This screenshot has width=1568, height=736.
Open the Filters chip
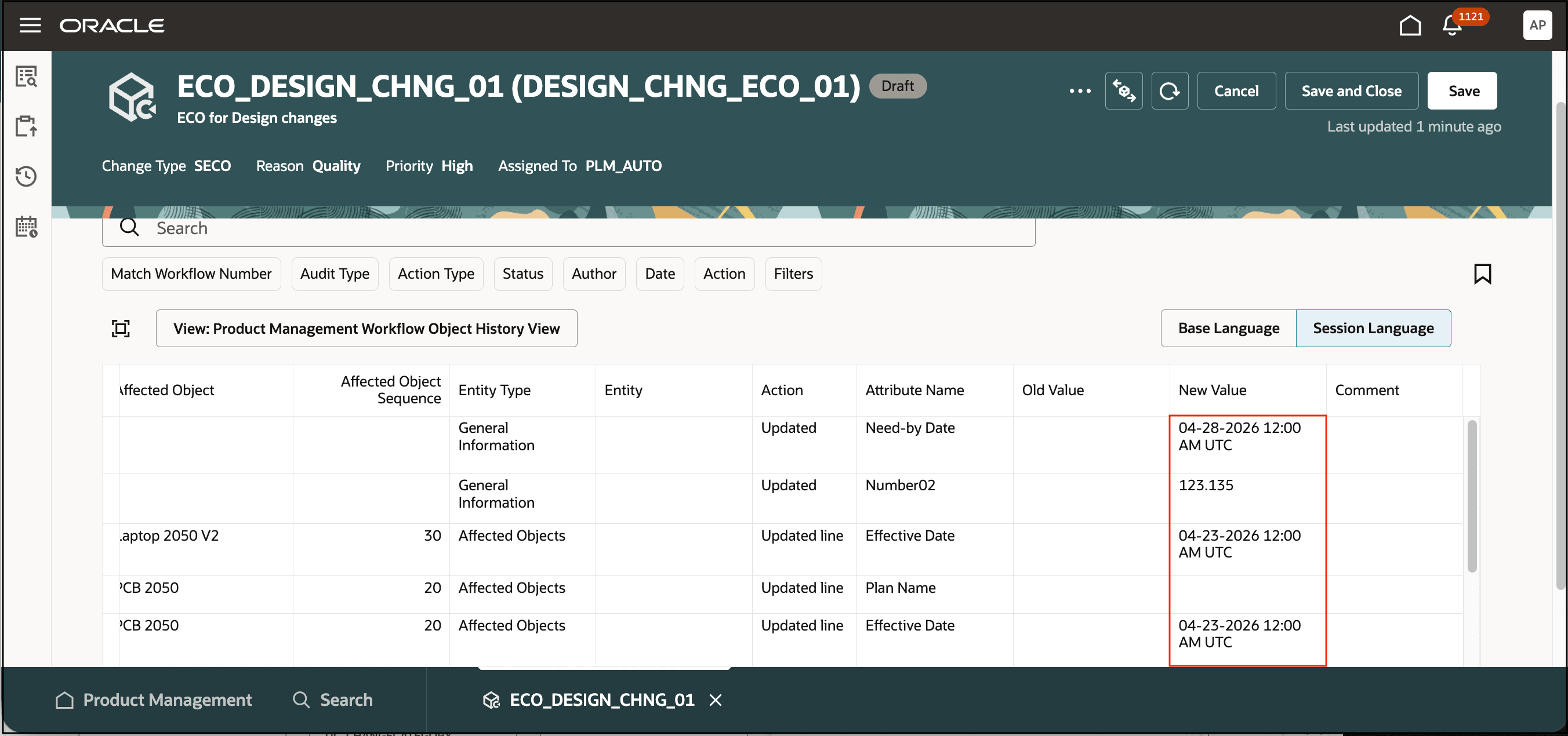coord(793,274)
